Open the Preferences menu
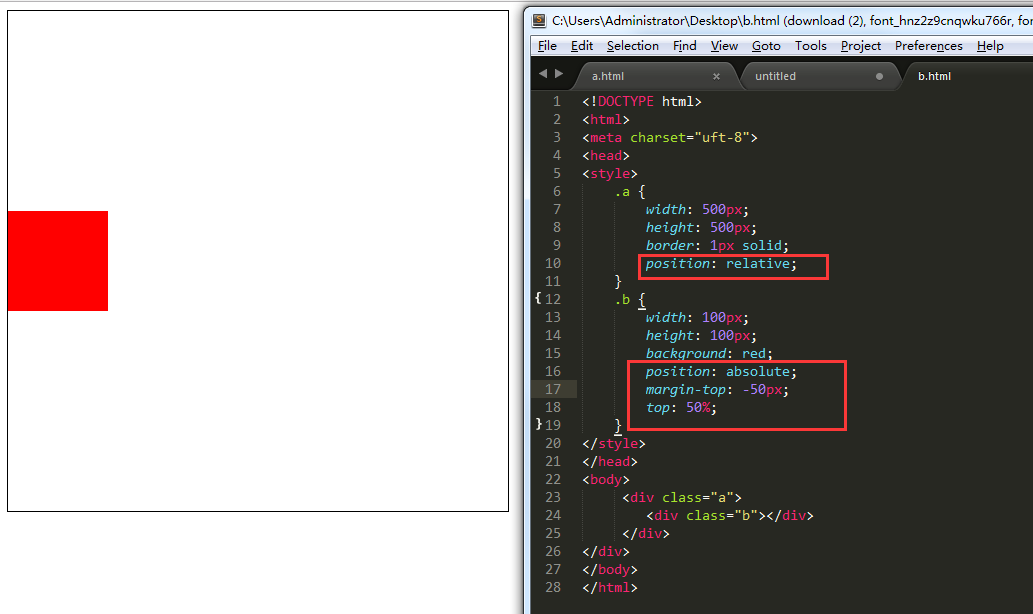Image resolution: width=1033 pixels, height=614 pixels. [x=928, y=45]
